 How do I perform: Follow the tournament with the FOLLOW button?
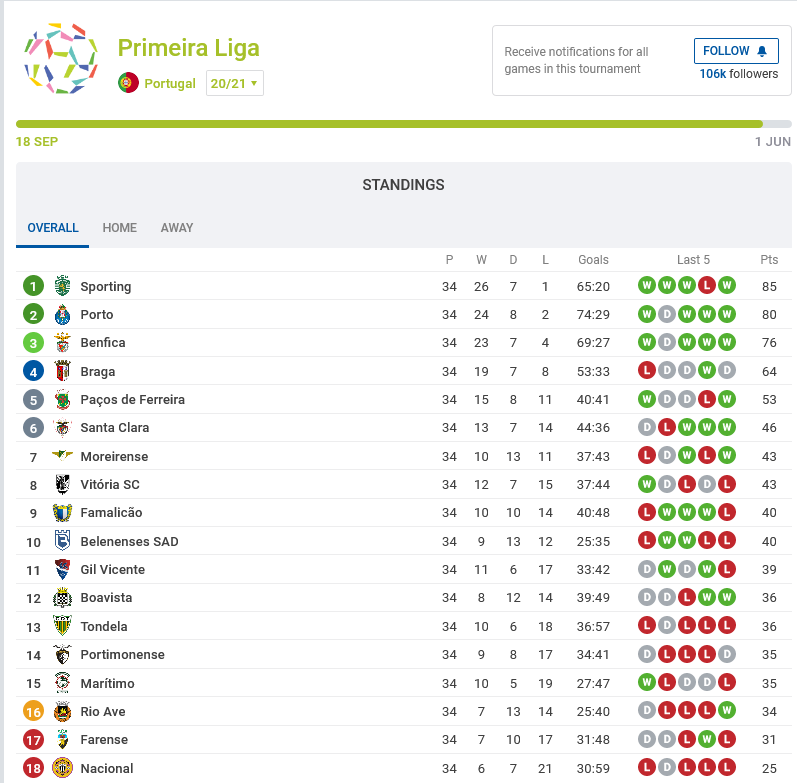(x=736, y=51)
